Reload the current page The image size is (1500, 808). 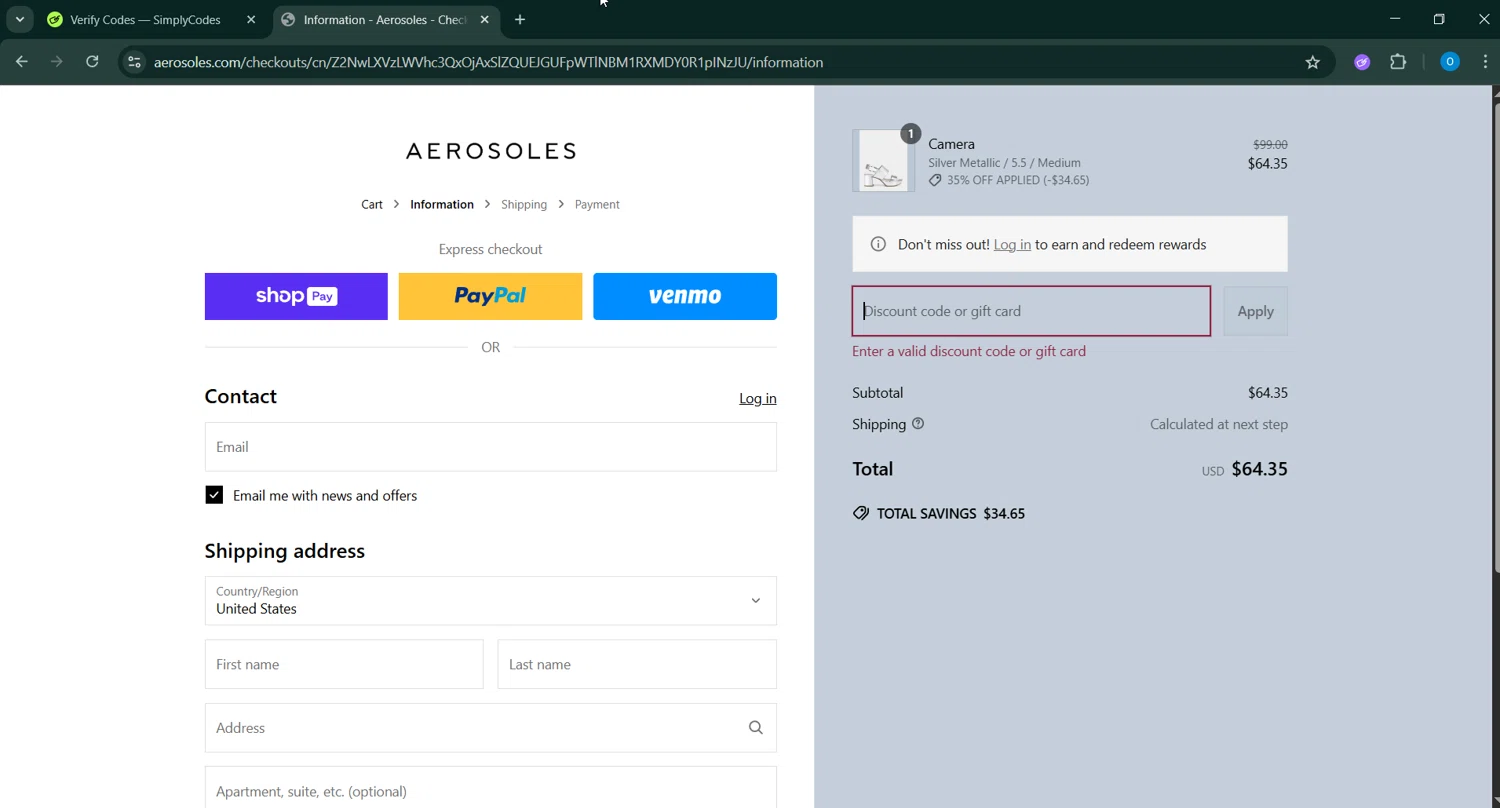(92, 62)
